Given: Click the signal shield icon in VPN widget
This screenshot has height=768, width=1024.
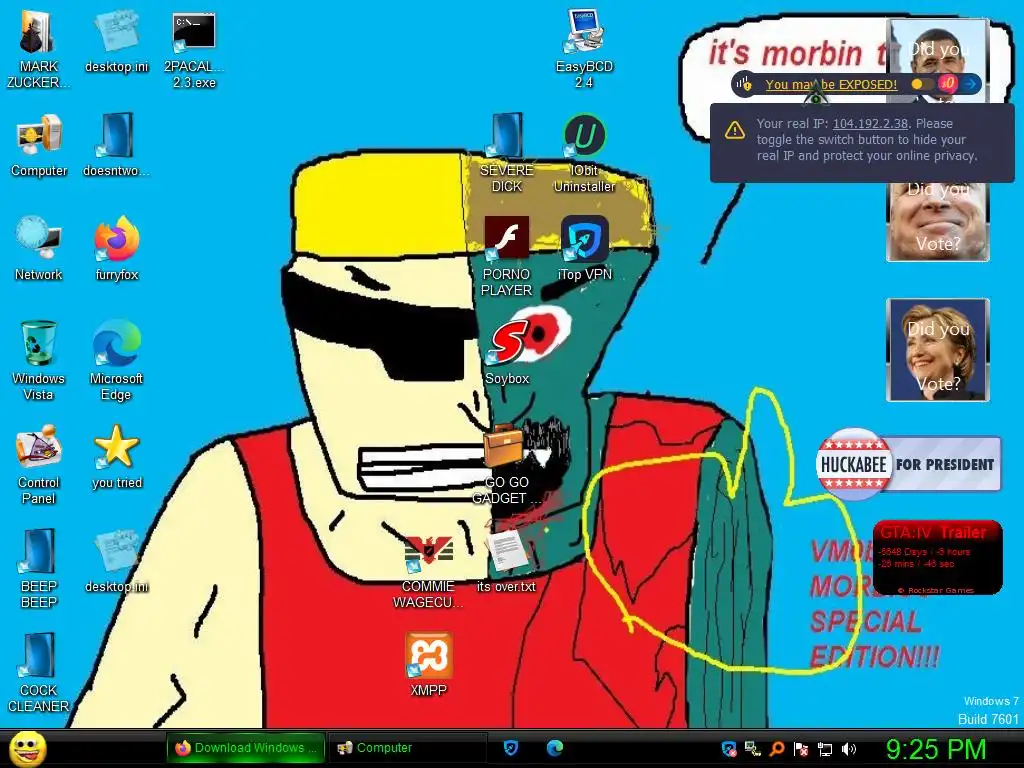Looking at the screenshot, I should click(744, 84).
